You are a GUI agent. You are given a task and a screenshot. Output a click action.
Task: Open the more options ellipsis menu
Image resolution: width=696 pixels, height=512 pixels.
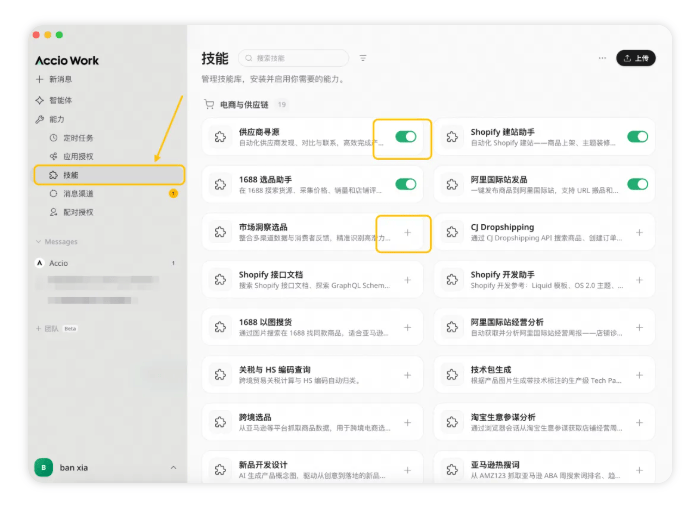click(602, 58)
